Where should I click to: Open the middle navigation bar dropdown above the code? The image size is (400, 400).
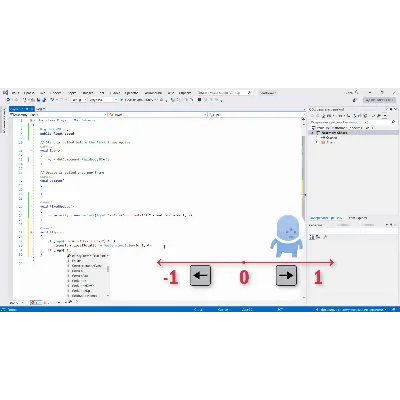[158, 115]
